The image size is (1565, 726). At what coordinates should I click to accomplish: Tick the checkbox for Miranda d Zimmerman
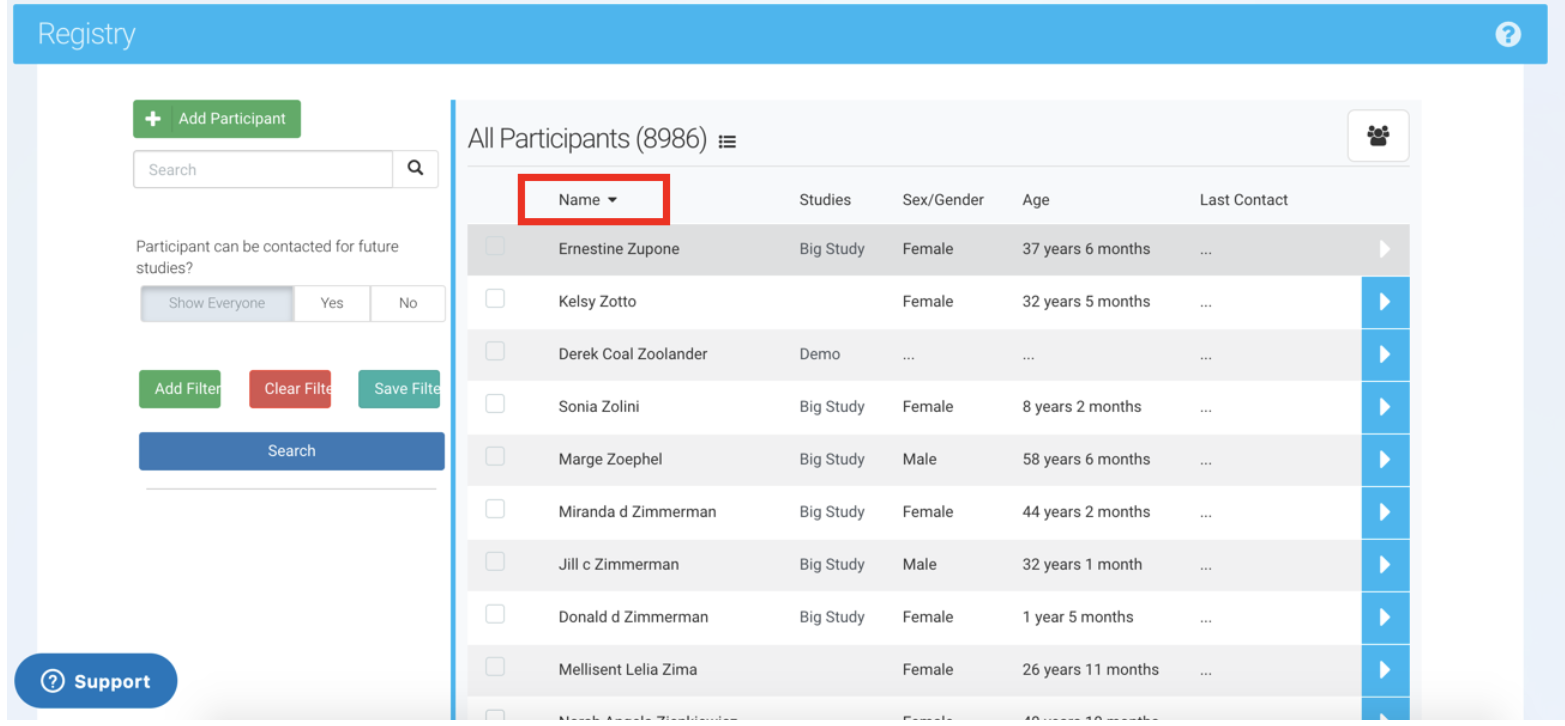(x=495, y=509)
